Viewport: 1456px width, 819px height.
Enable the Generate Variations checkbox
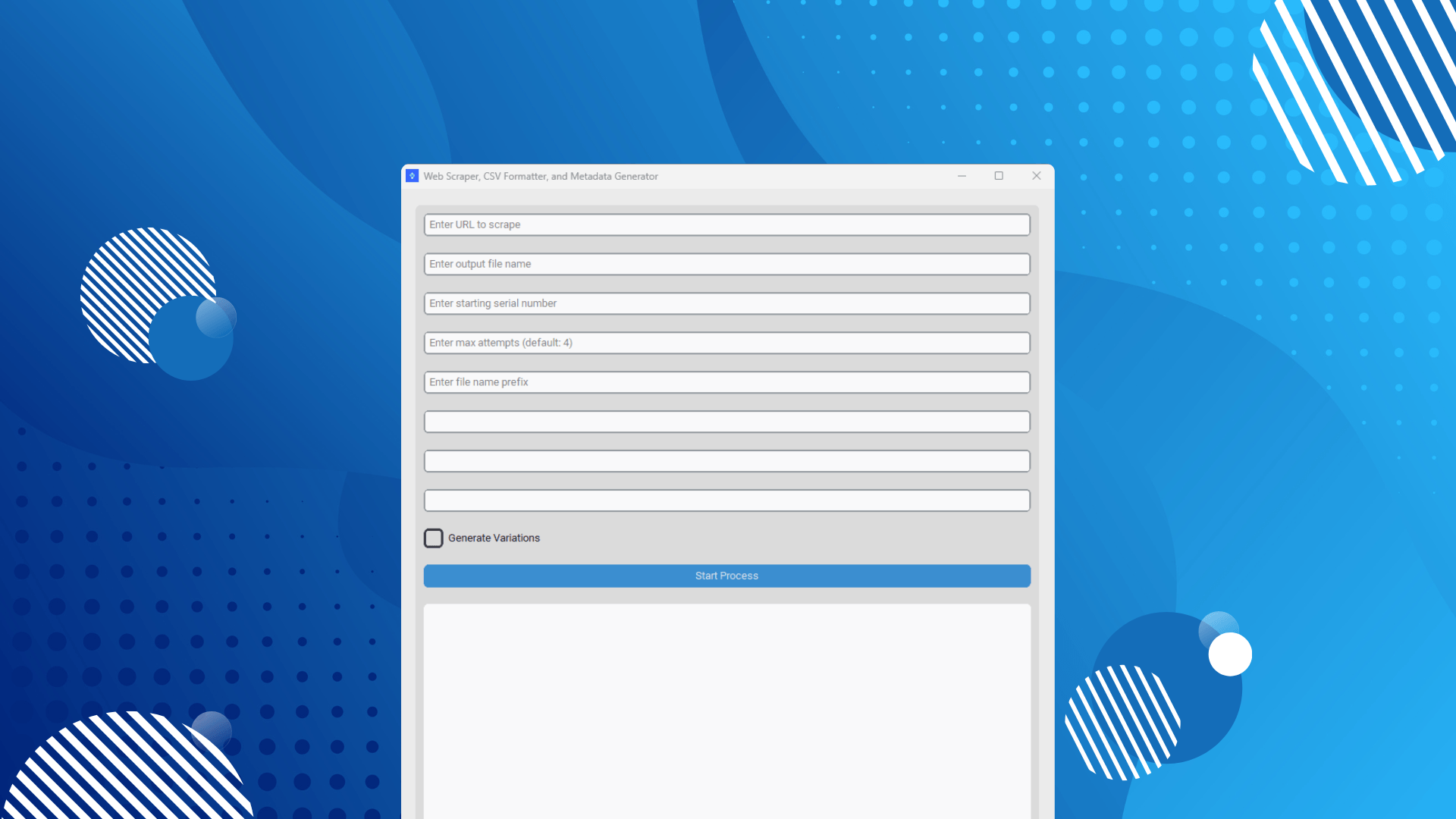coord(433,538)
